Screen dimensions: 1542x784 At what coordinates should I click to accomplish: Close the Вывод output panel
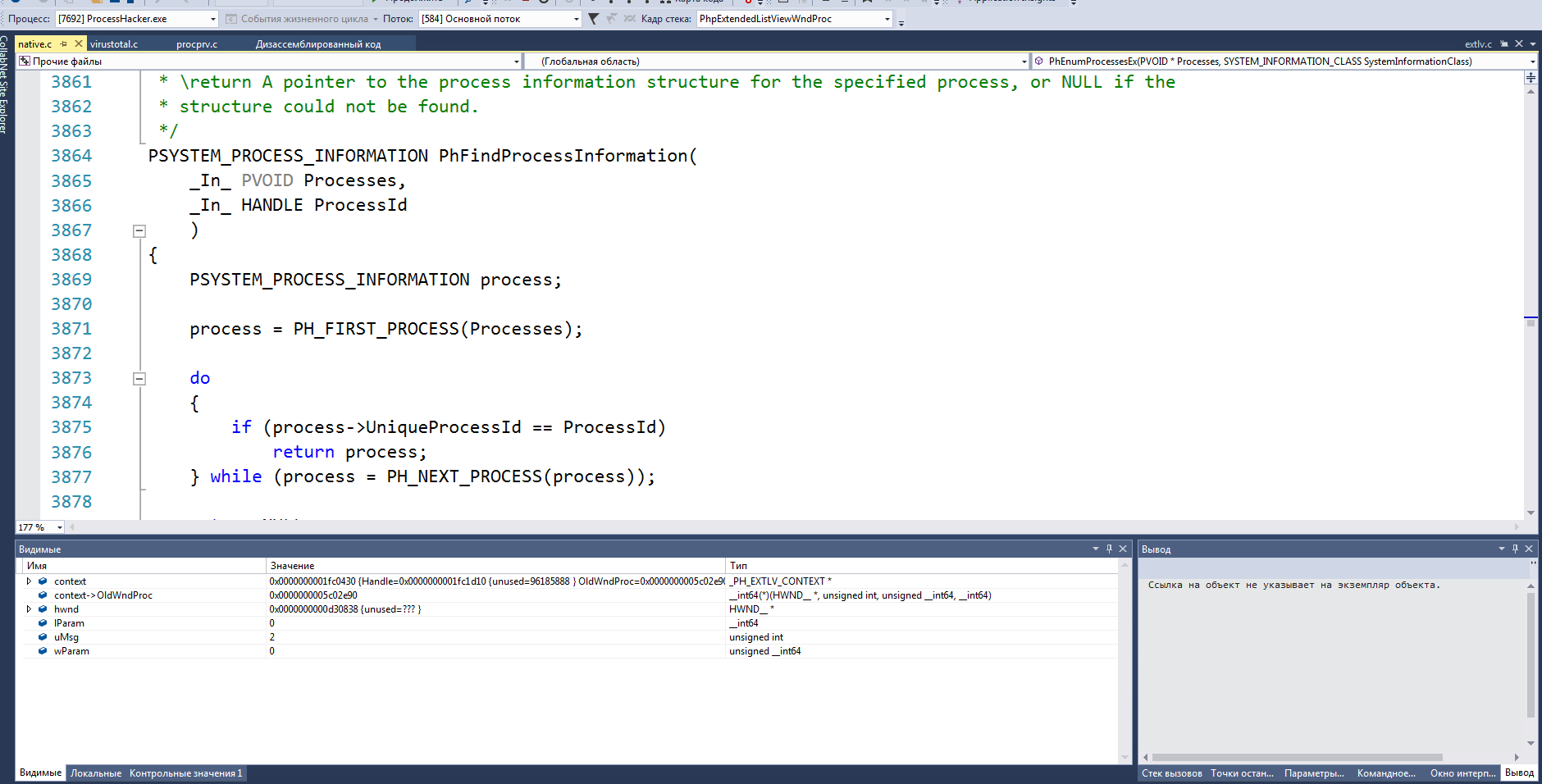pyautogui.click(x=1529, y=549)
